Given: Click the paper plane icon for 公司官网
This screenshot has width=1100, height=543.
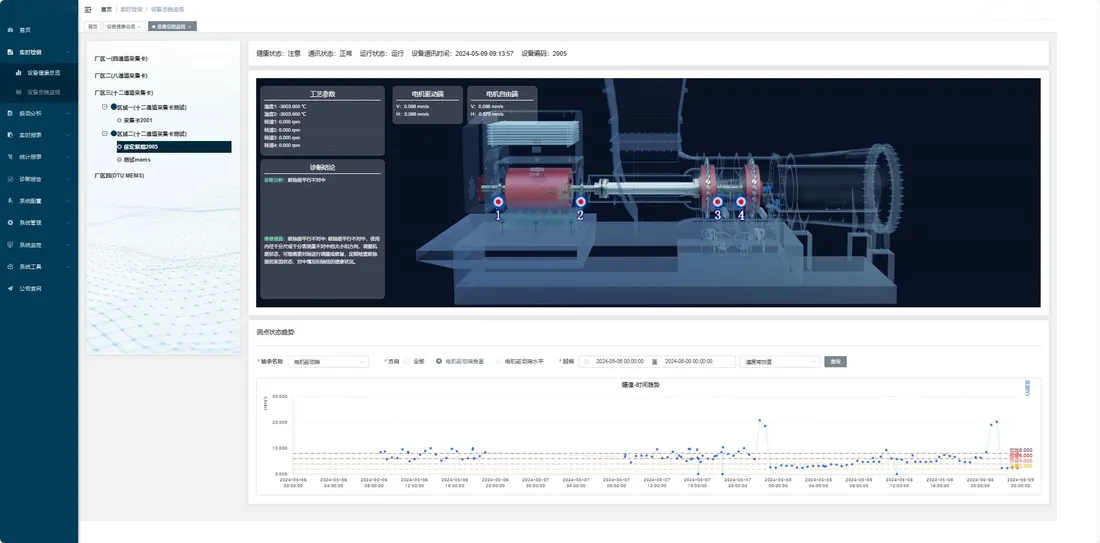Looking at the screenshot, I should pyautogui.click(x=10, y=288).
